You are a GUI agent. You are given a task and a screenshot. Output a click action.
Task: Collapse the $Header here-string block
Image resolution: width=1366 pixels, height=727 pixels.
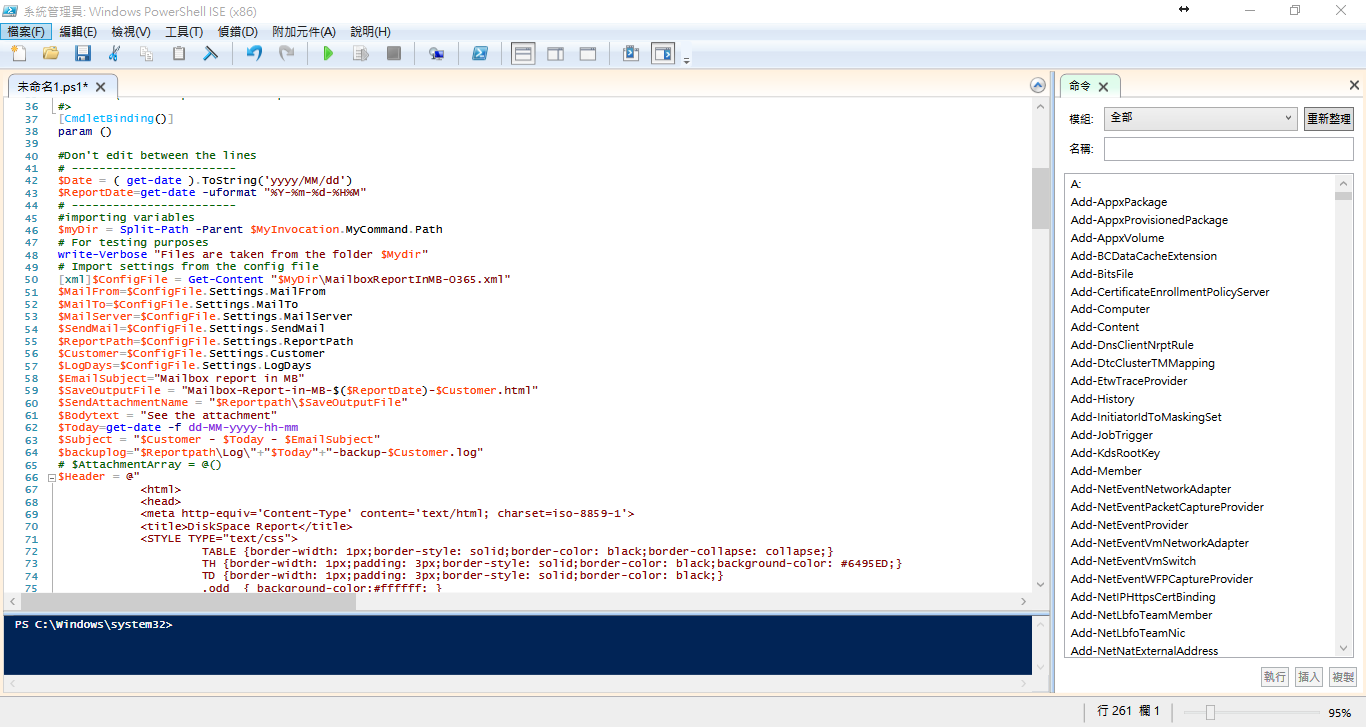coord(51,478)
